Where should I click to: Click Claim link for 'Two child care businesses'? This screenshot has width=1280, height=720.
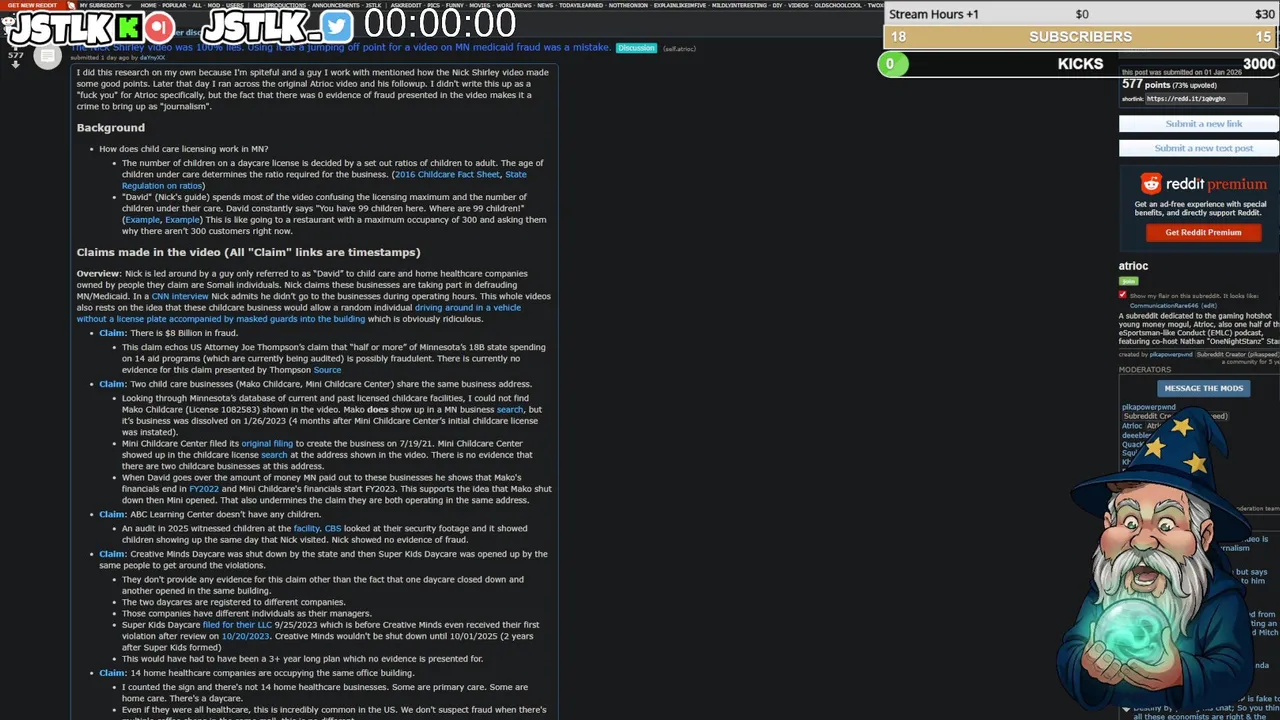coord(112,384)
